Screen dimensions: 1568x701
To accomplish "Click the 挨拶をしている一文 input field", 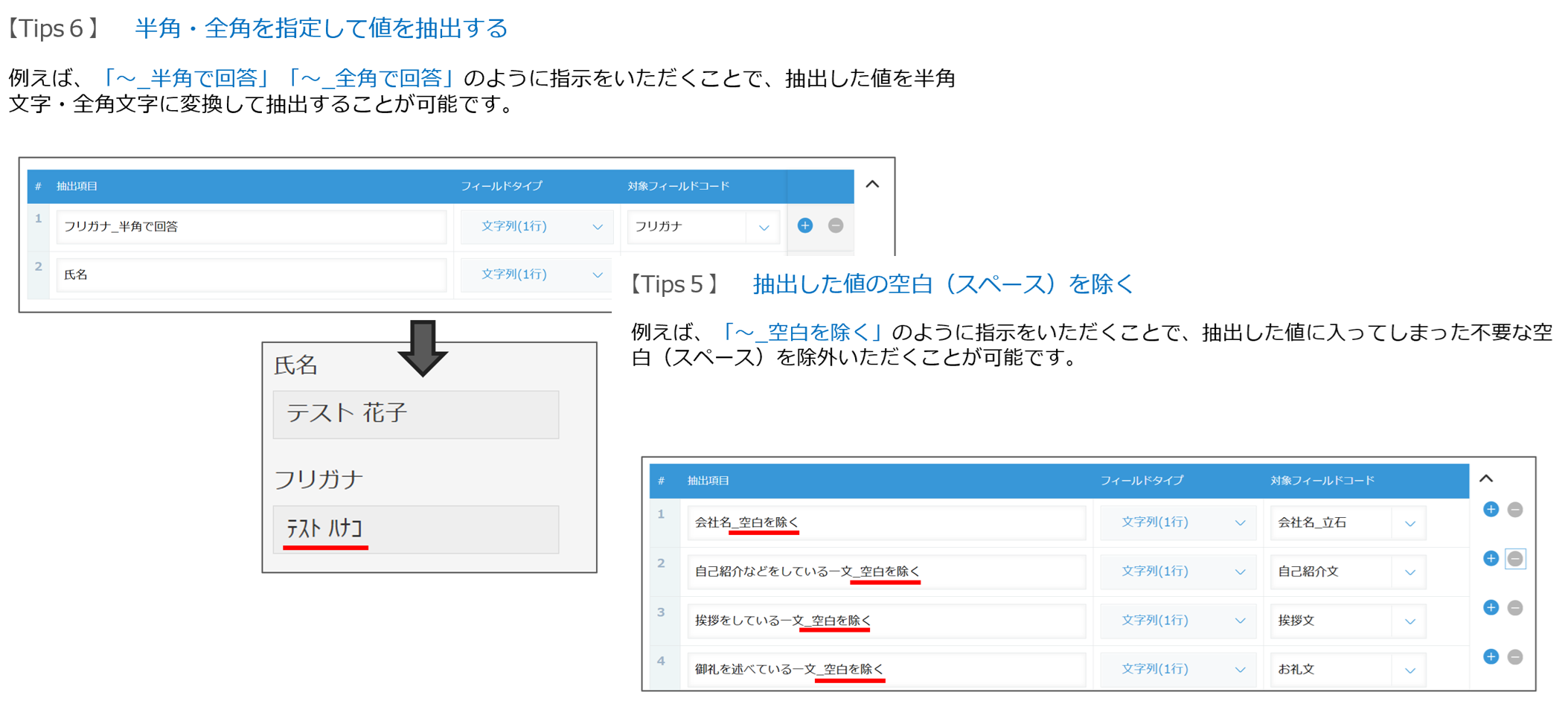I will click(x=886, y=621).
